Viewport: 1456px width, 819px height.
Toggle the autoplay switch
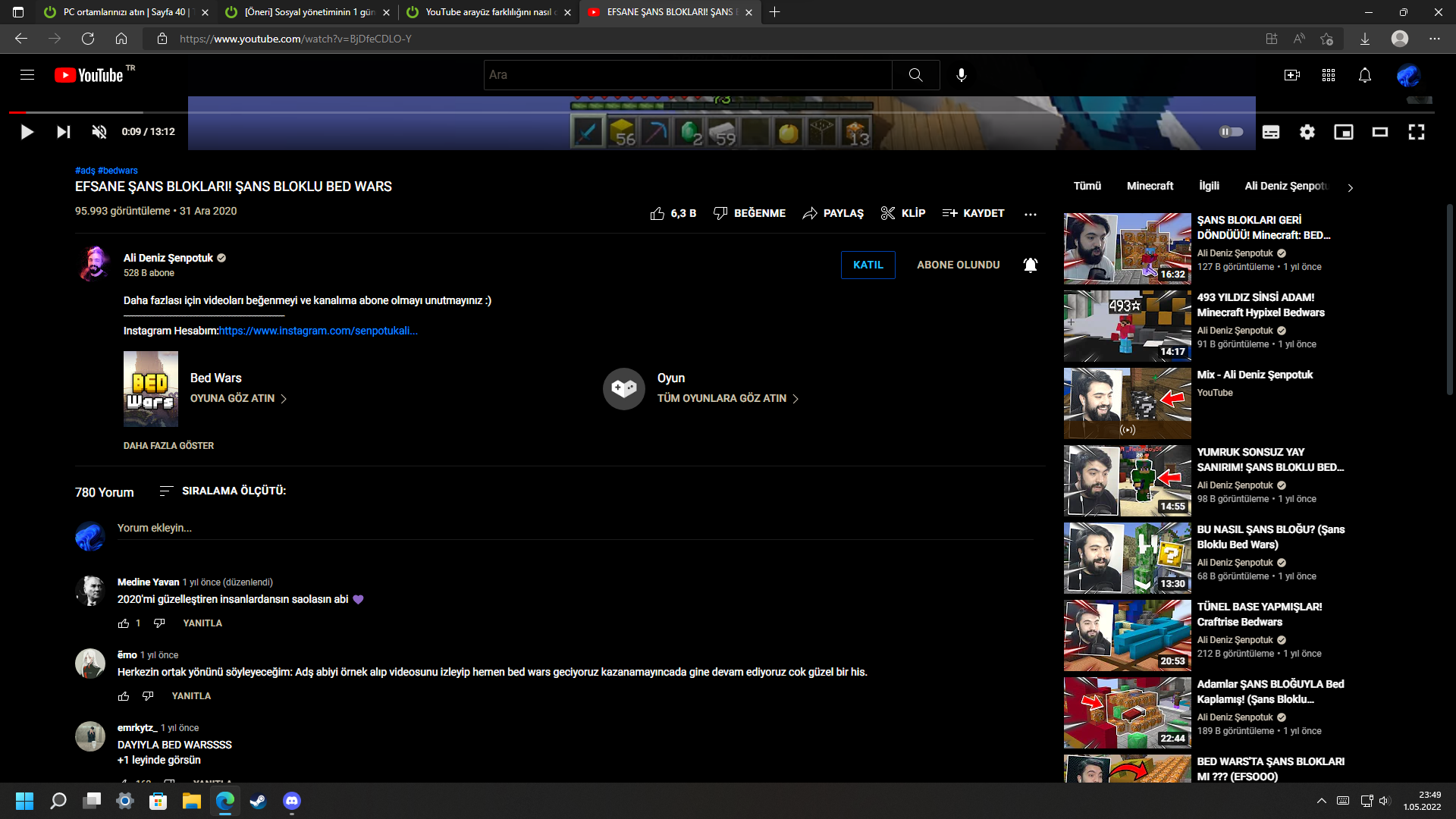pos(1231,132)
